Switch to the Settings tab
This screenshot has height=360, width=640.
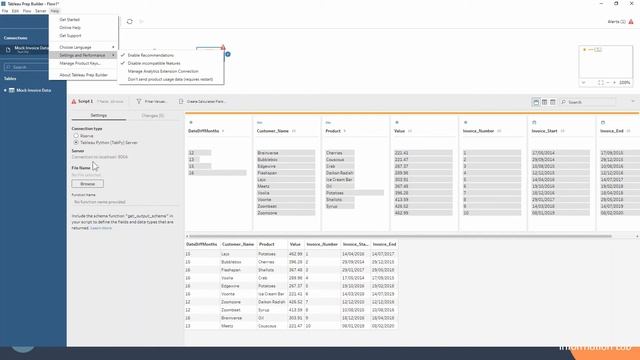99,116
